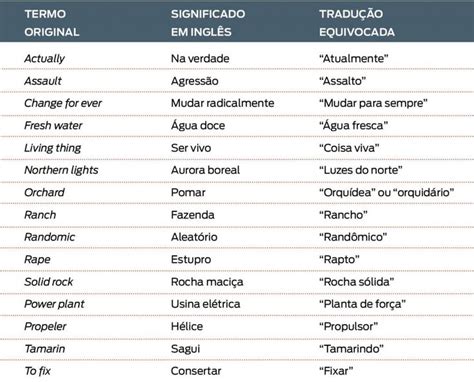Screen dimensions: 474x382
Task: Click the term Northern lights
Action: point(61,170)
